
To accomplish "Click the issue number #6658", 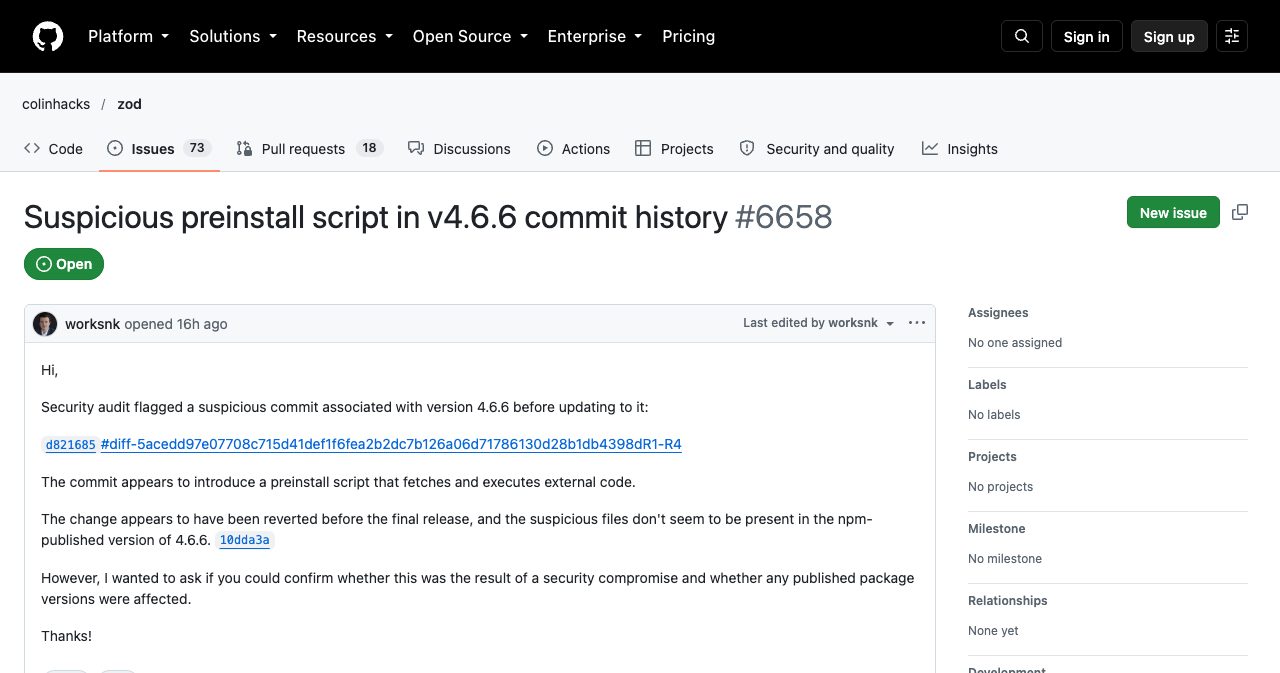I will (784, 217).
